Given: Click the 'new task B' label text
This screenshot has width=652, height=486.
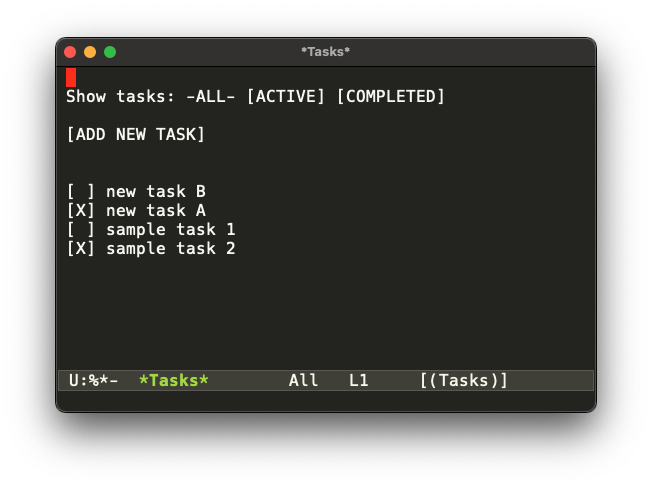Looking at the screenshot, I should point(155,191).
